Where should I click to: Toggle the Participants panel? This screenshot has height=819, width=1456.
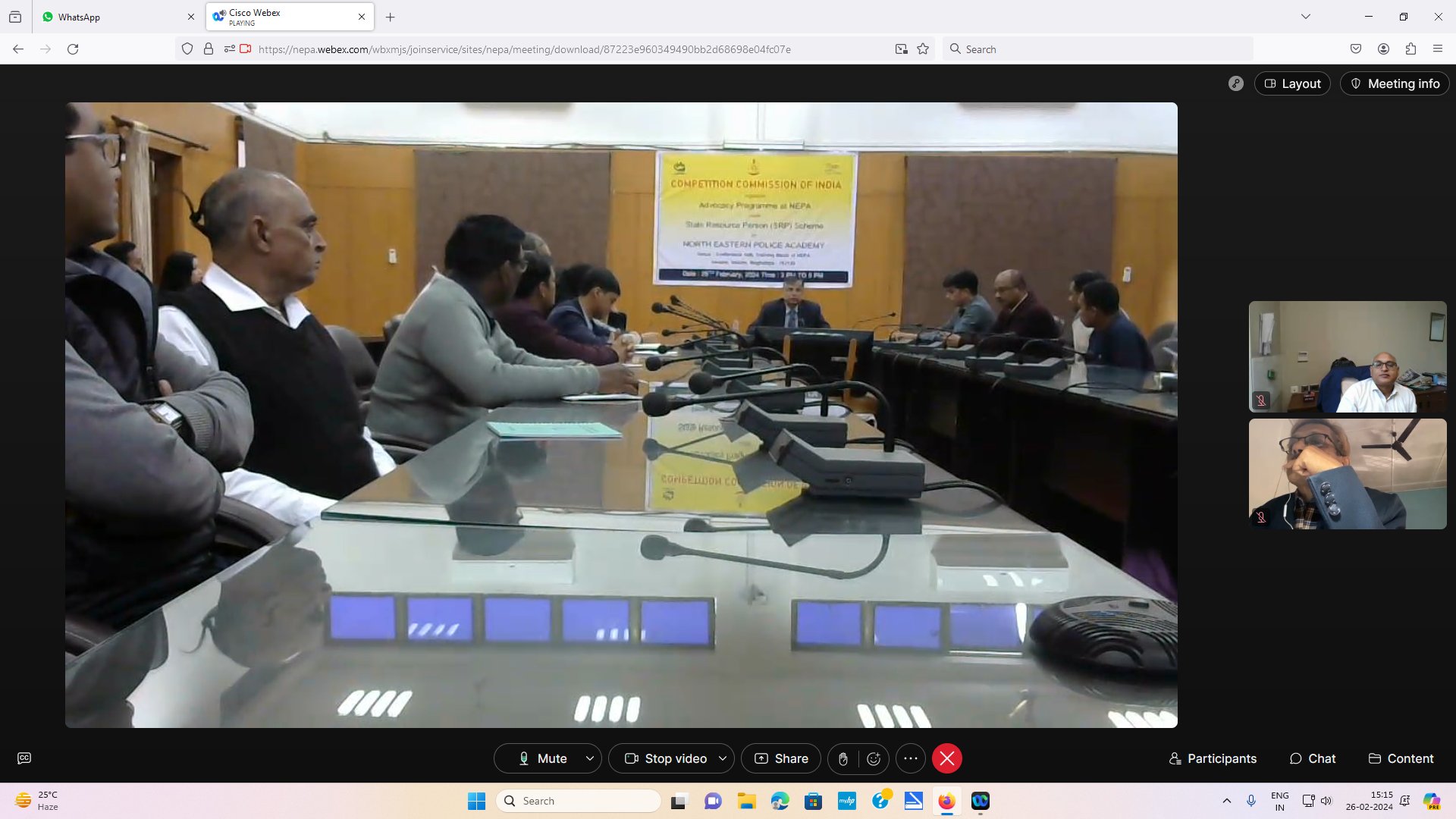click(x=1213, y=758)
